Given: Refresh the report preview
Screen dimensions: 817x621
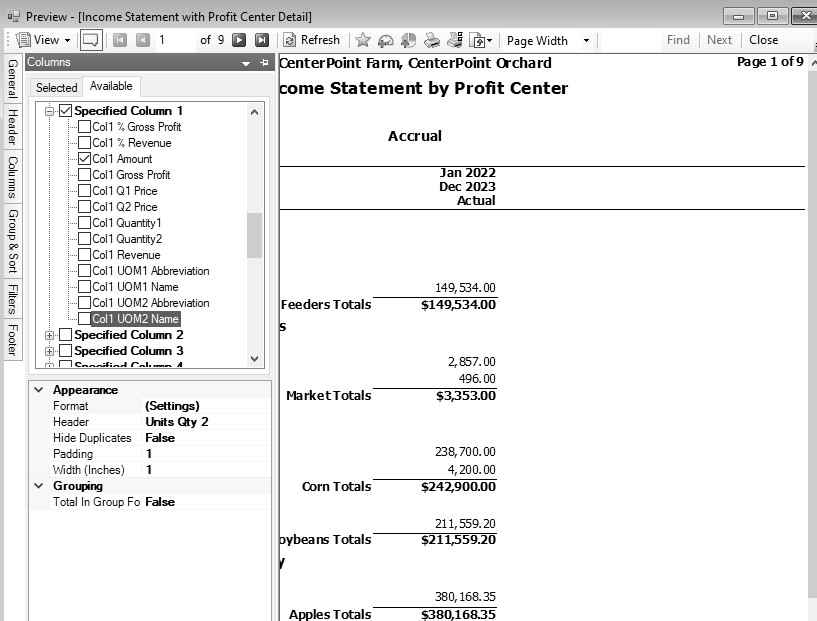Looking at the screenshot, I should click(311, 40).
